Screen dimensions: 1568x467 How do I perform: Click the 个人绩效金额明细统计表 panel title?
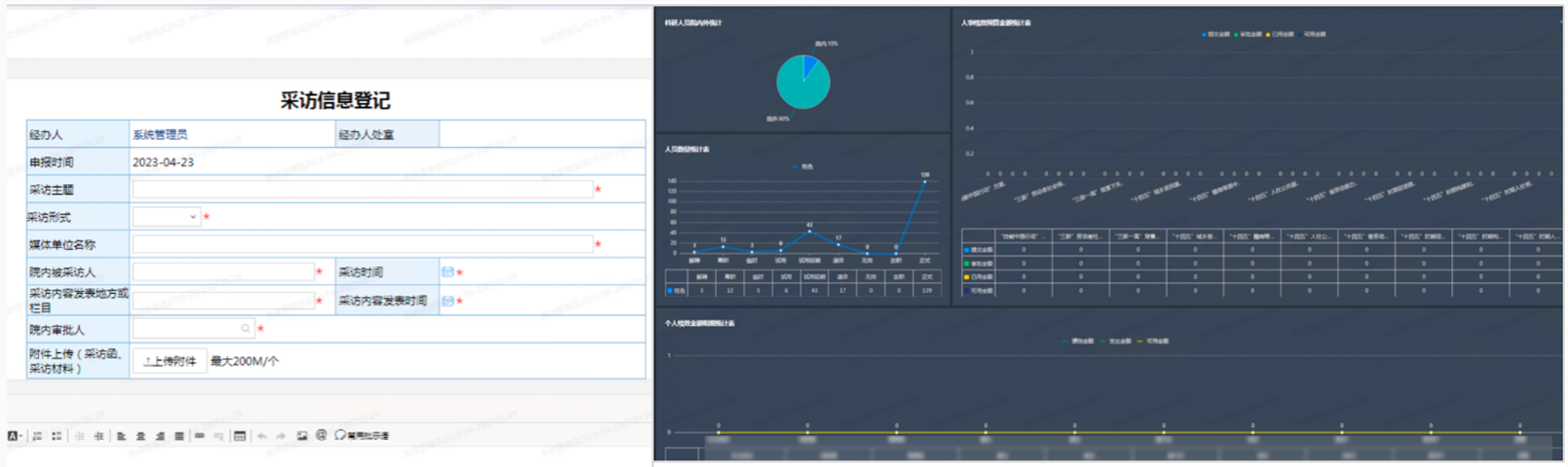699,323
